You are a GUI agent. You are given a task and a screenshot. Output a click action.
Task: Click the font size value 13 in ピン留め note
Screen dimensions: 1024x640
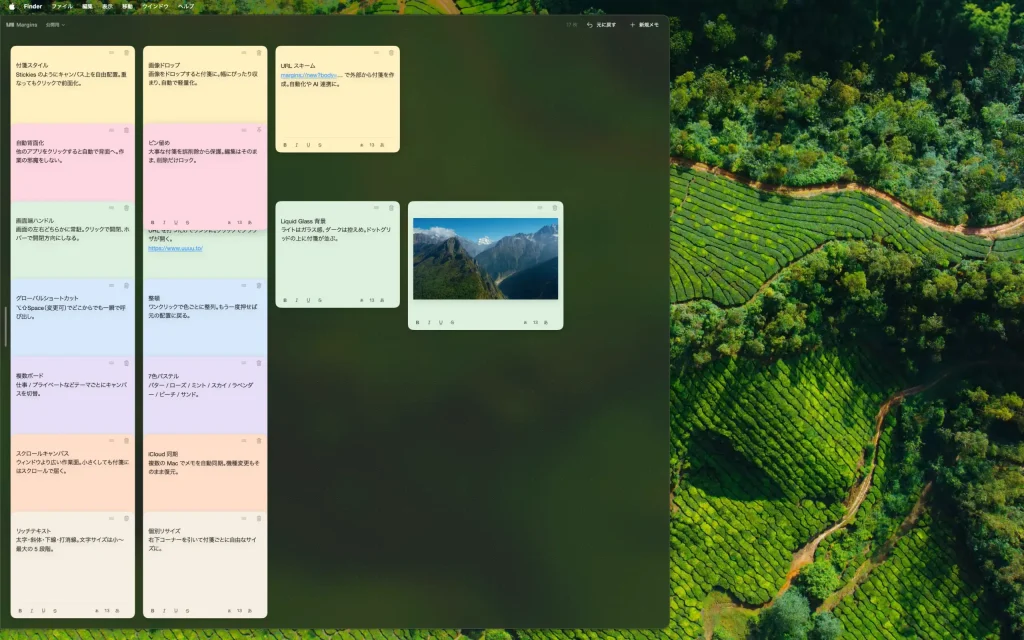tap(240, 223)
